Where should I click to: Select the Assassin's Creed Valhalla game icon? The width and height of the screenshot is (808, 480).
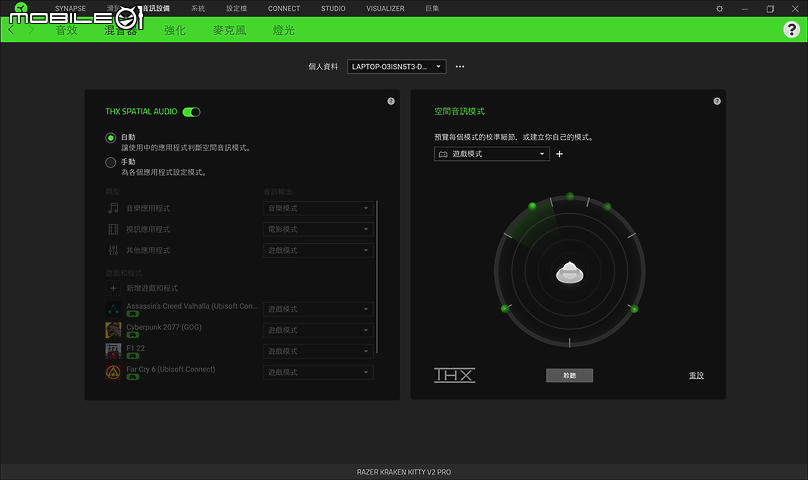[113, 309]
